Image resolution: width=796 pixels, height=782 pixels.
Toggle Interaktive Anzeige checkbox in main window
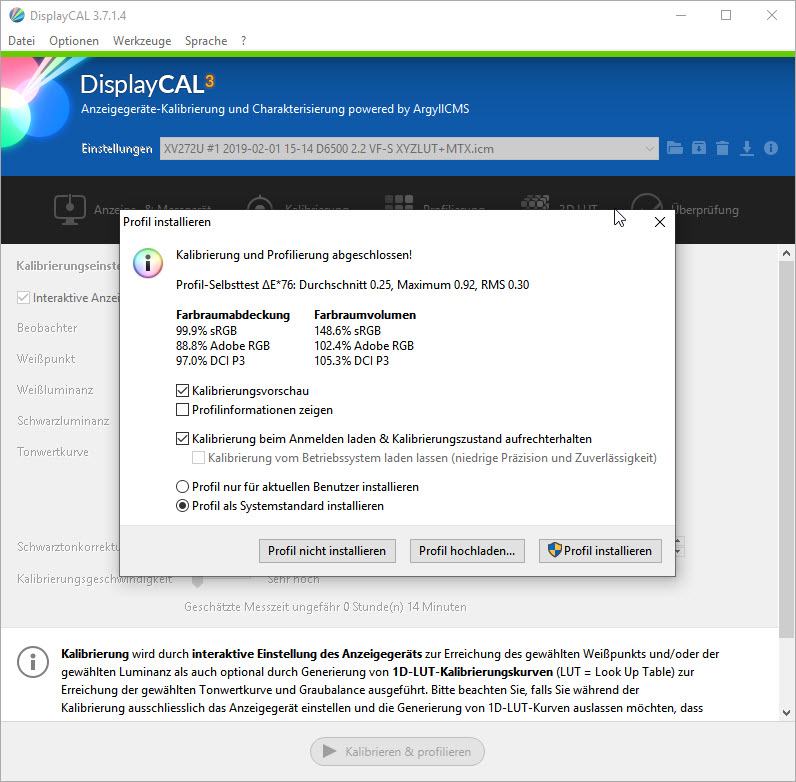click(23, 298)
